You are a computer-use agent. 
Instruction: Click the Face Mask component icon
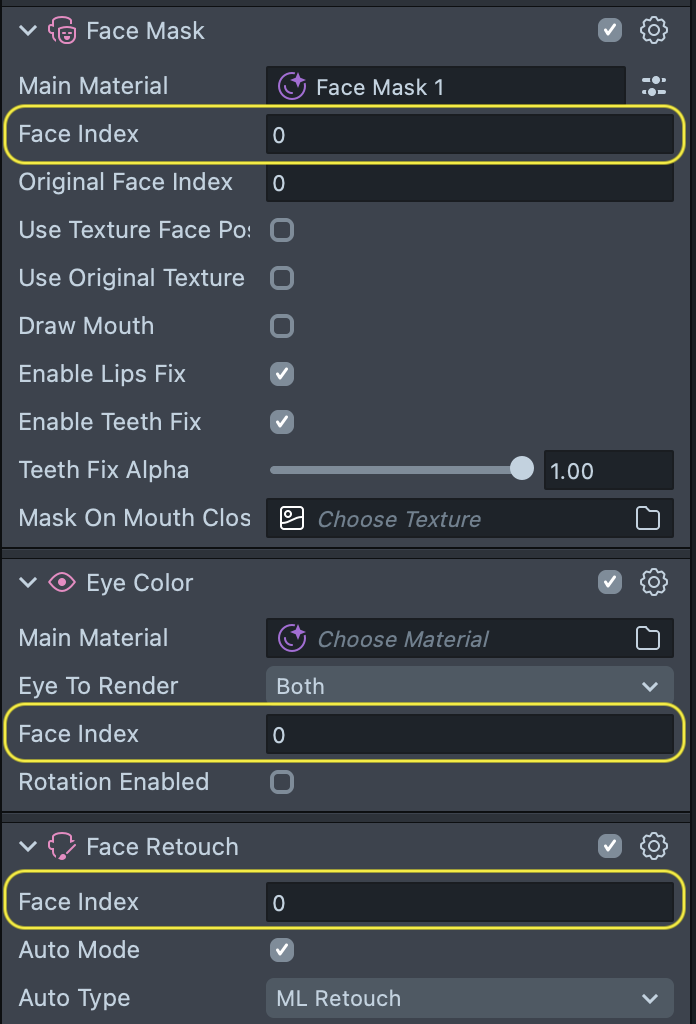tap(62, 31)
